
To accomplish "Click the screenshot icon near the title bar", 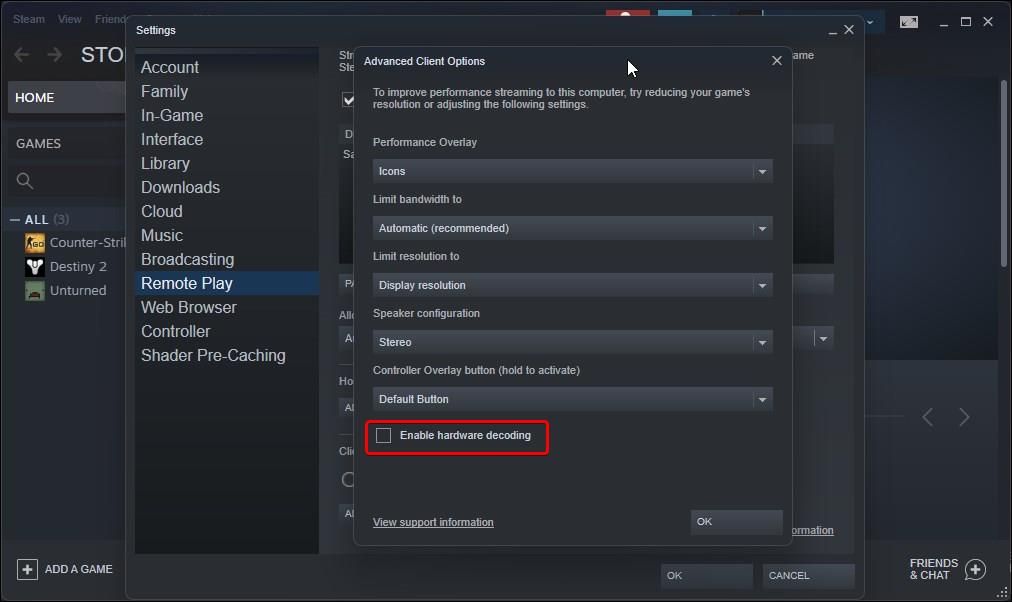I will click(908, 21).
